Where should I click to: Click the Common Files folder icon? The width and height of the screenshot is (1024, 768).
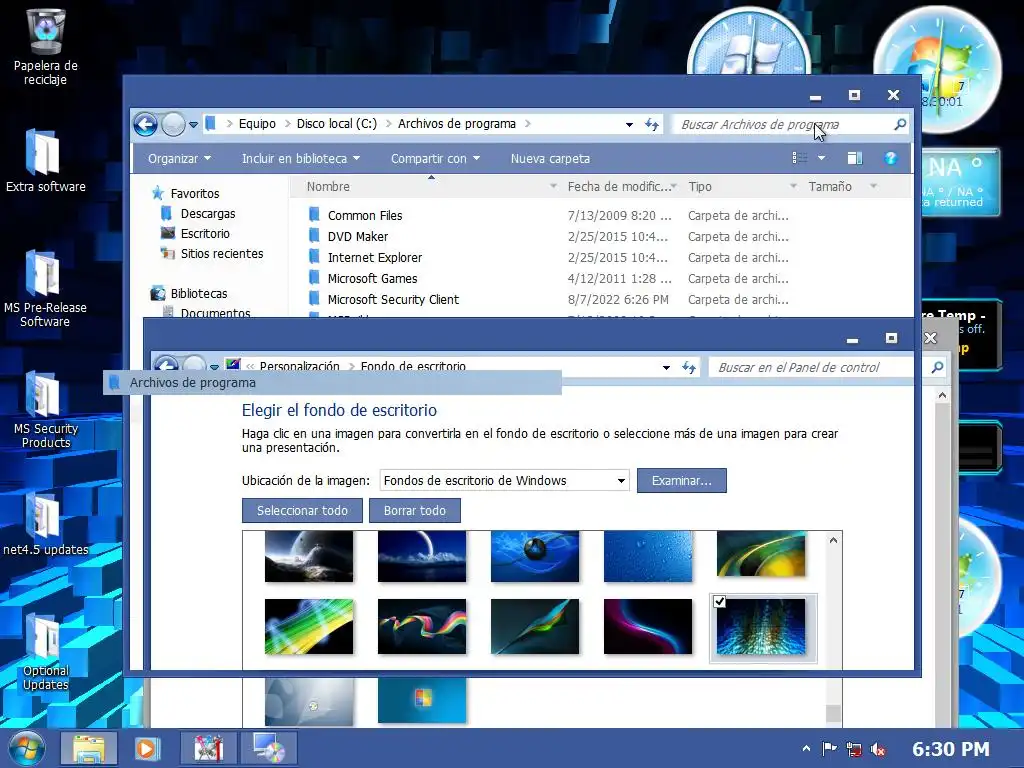click(x=315, y=214)
